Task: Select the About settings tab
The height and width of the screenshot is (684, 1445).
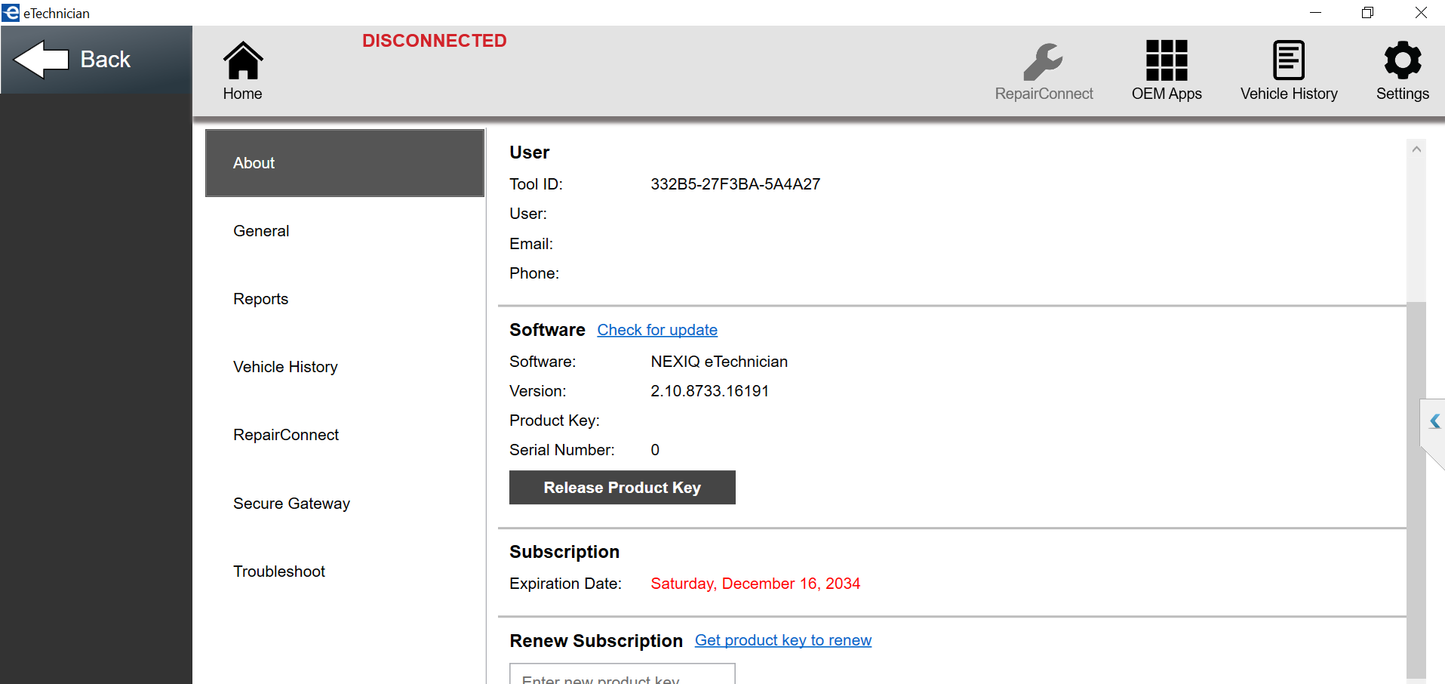Action: 345,163
